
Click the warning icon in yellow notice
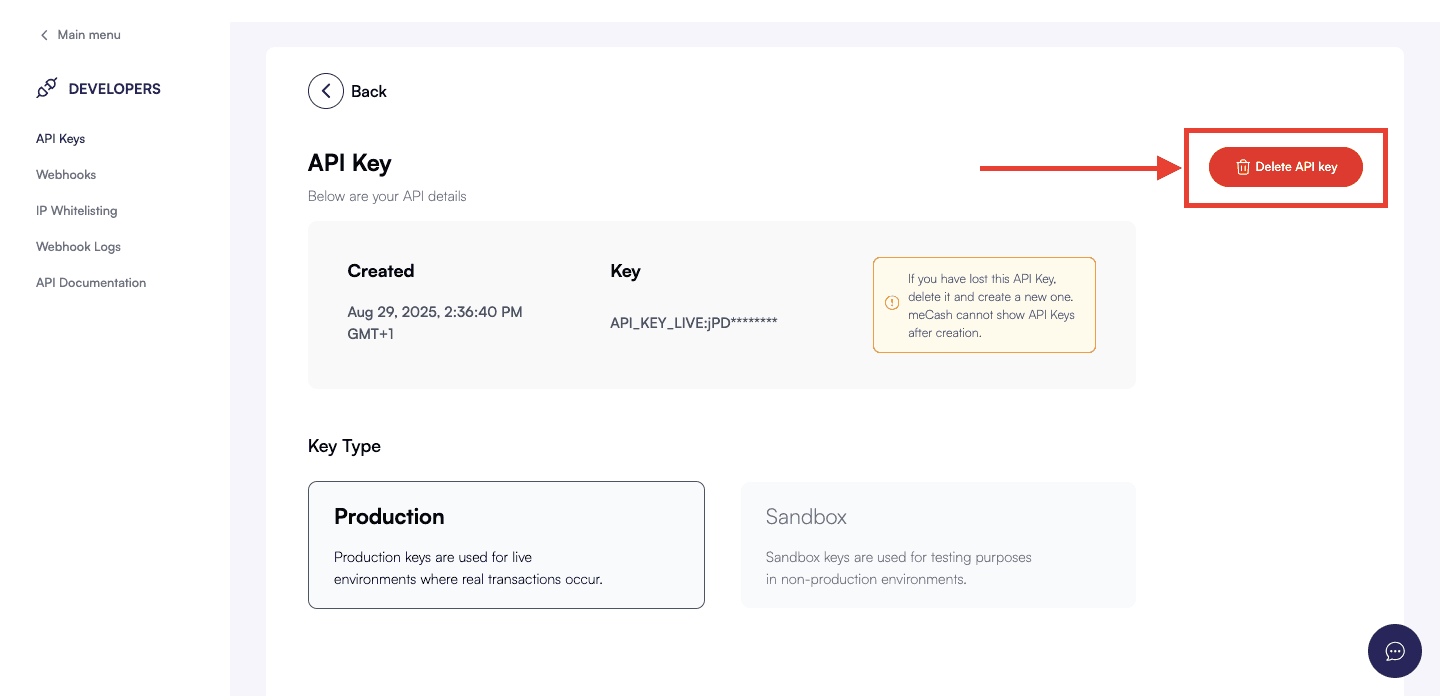892,303
